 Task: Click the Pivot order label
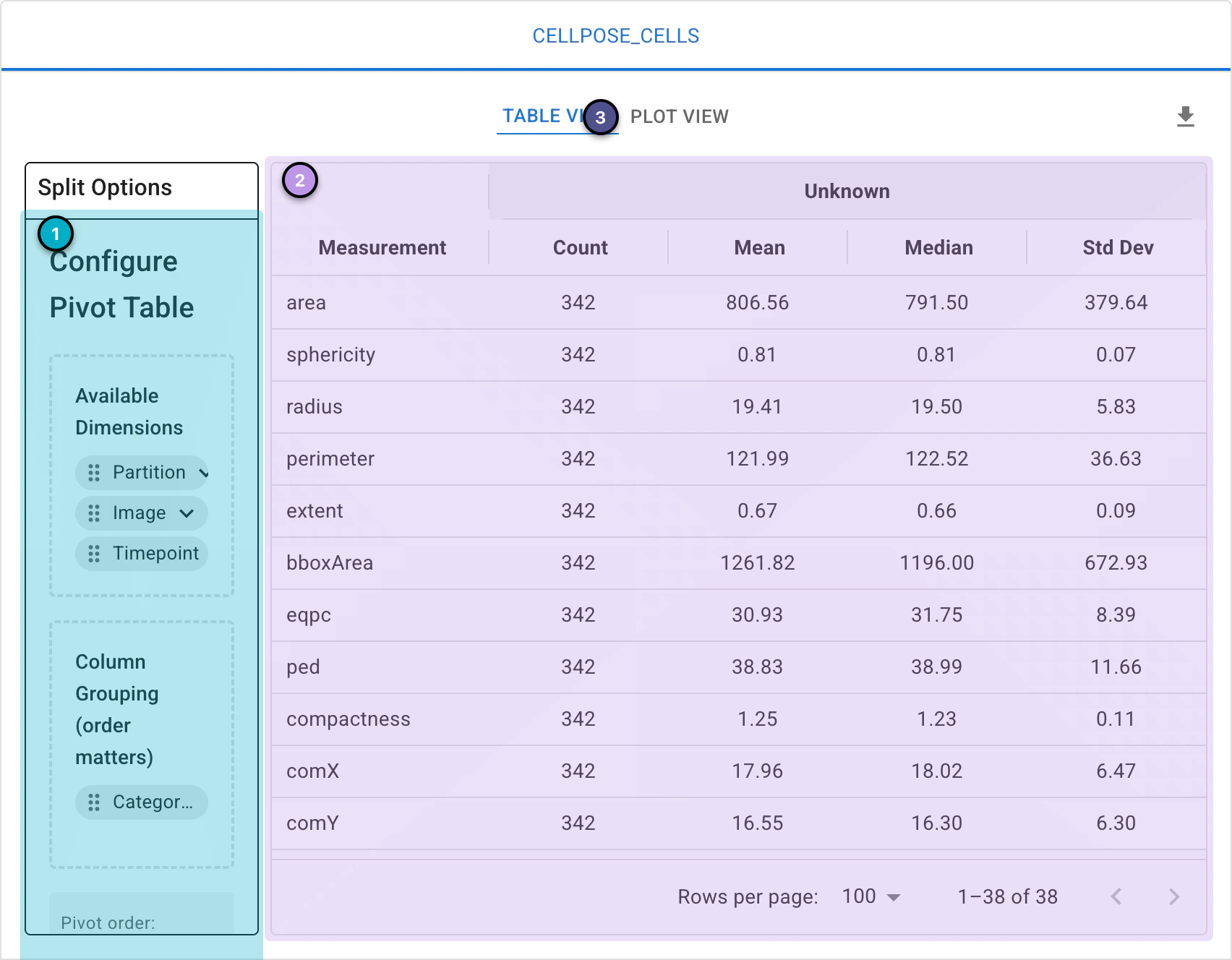tap(108, 923)
